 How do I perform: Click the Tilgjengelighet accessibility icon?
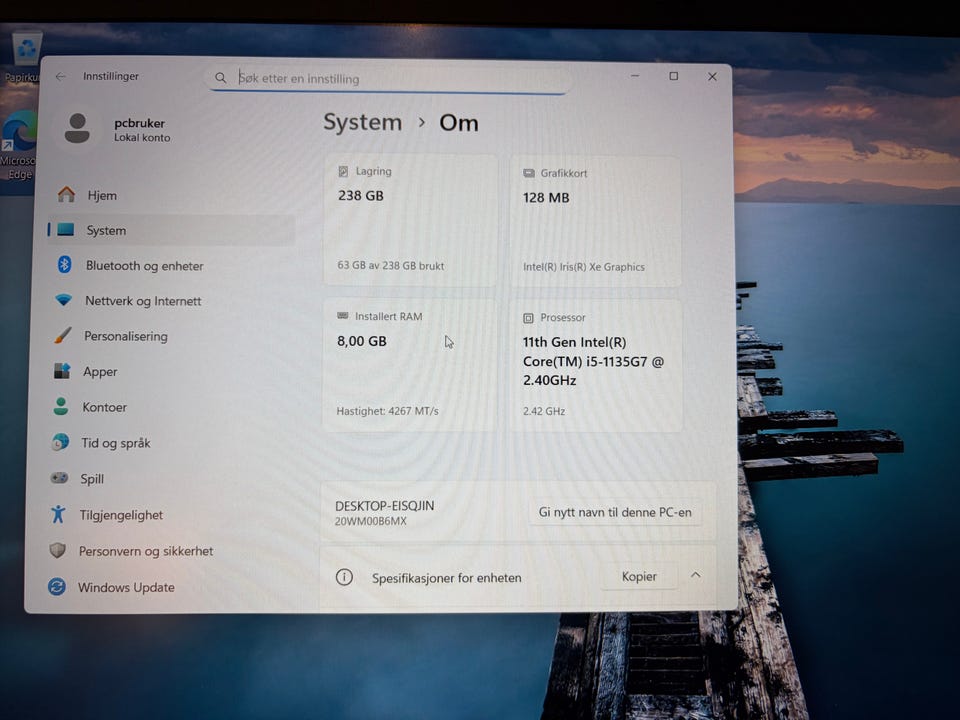coord(58,514)
